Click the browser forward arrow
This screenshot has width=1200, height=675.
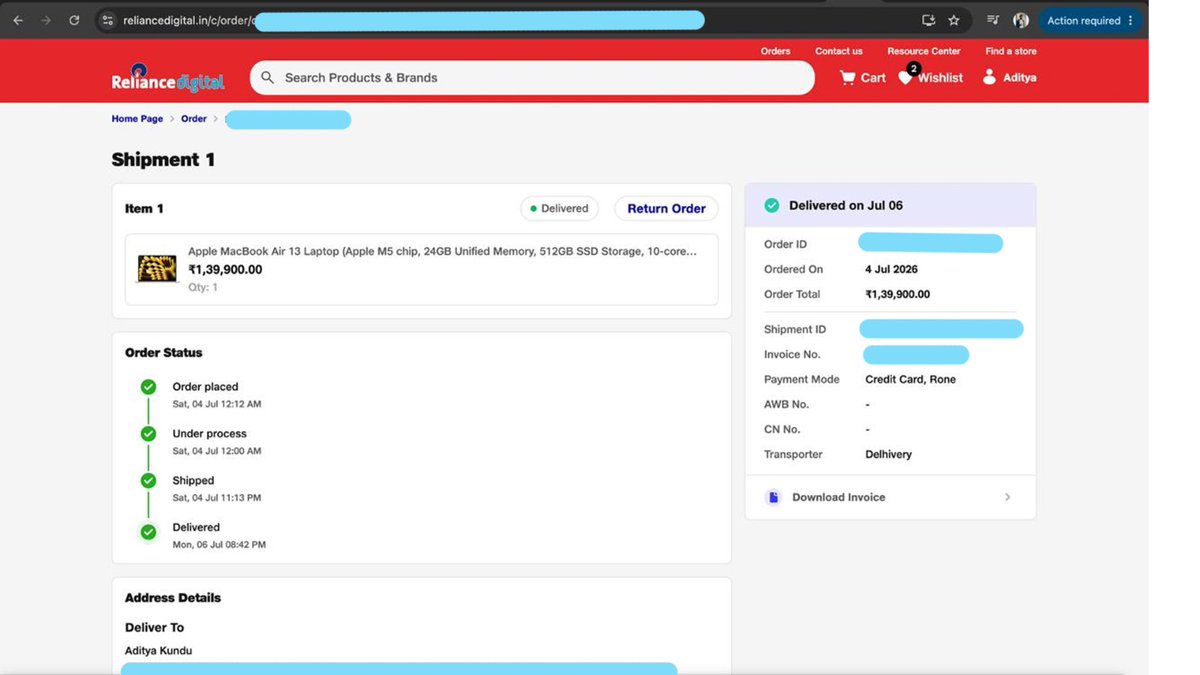click(x=46, y=20)
